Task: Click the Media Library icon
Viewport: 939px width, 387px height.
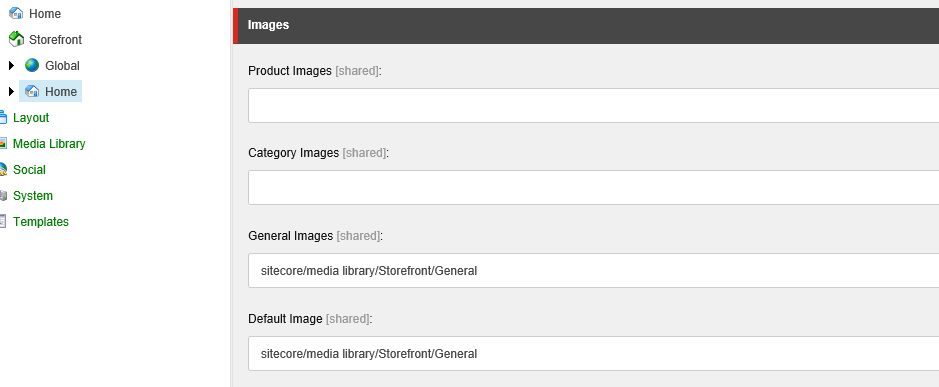Action: click(3, 144)
